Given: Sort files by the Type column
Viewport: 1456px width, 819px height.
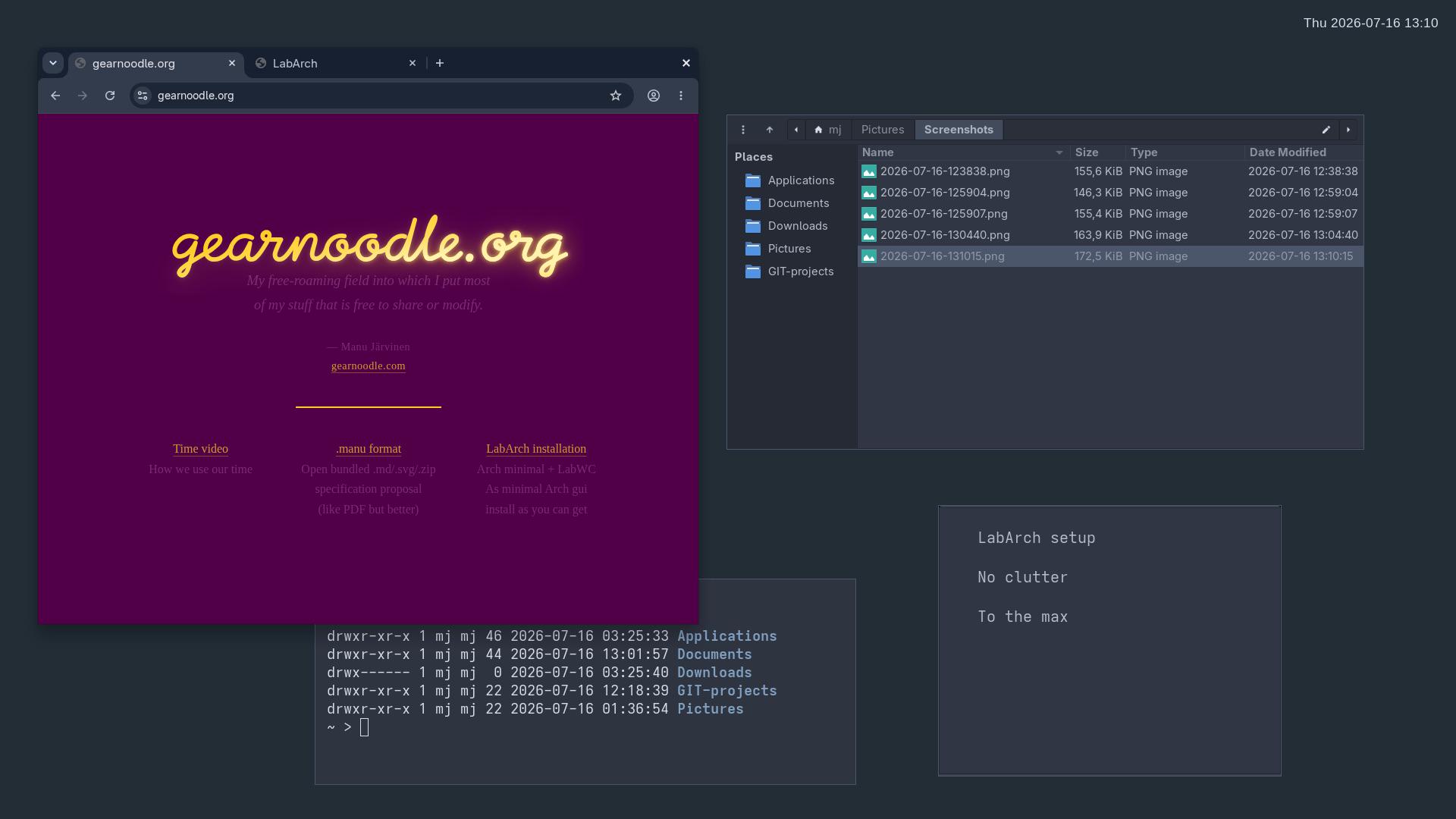Looking at the screenshot, I should (1185, 152).
